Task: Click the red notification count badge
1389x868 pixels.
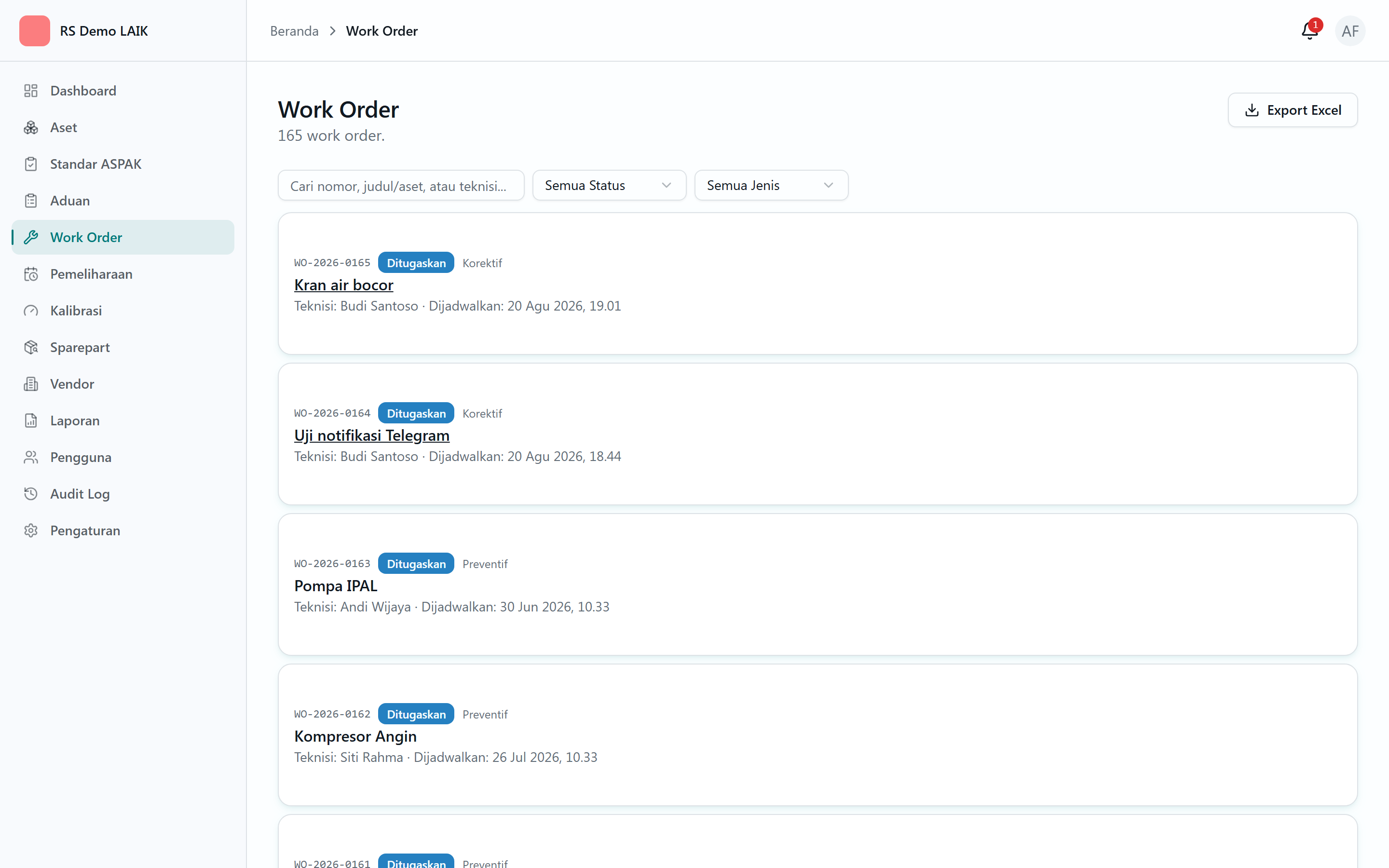Action: [x=1315, y=25]
